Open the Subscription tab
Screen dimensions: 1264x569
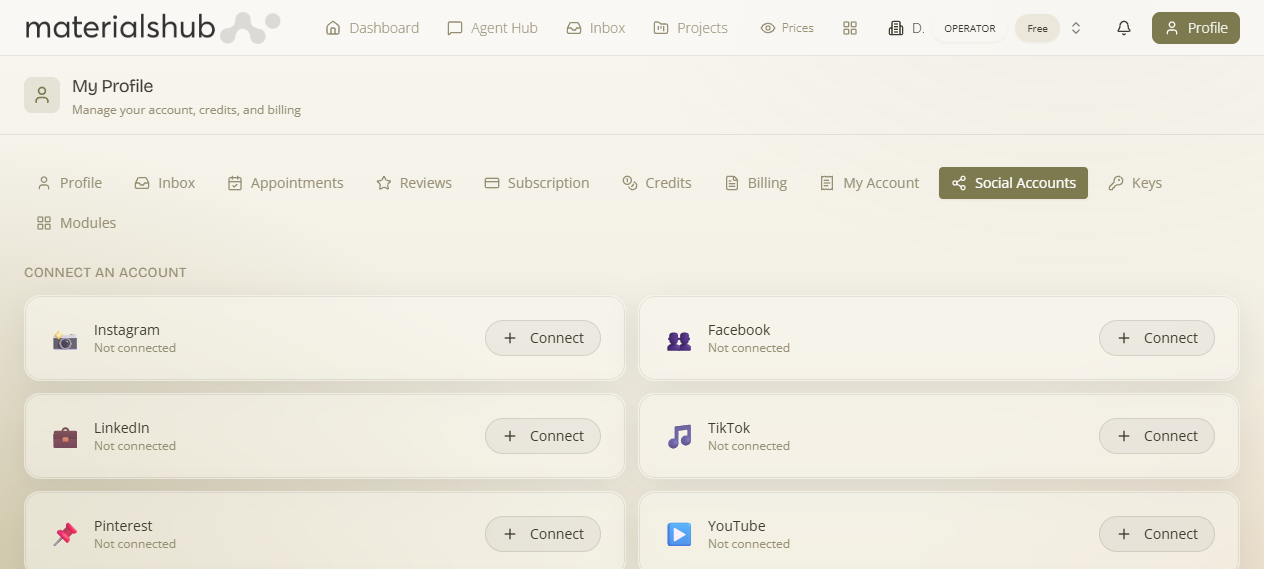(x=537, y=183)
